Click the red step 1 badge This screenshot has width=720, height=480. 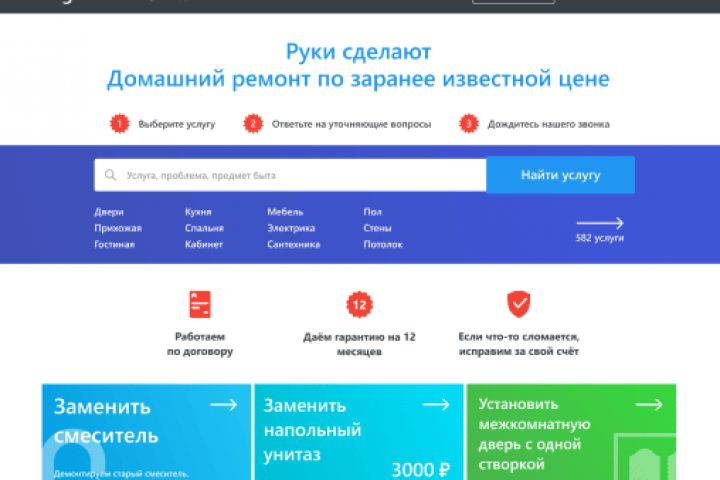click(119, 124)
